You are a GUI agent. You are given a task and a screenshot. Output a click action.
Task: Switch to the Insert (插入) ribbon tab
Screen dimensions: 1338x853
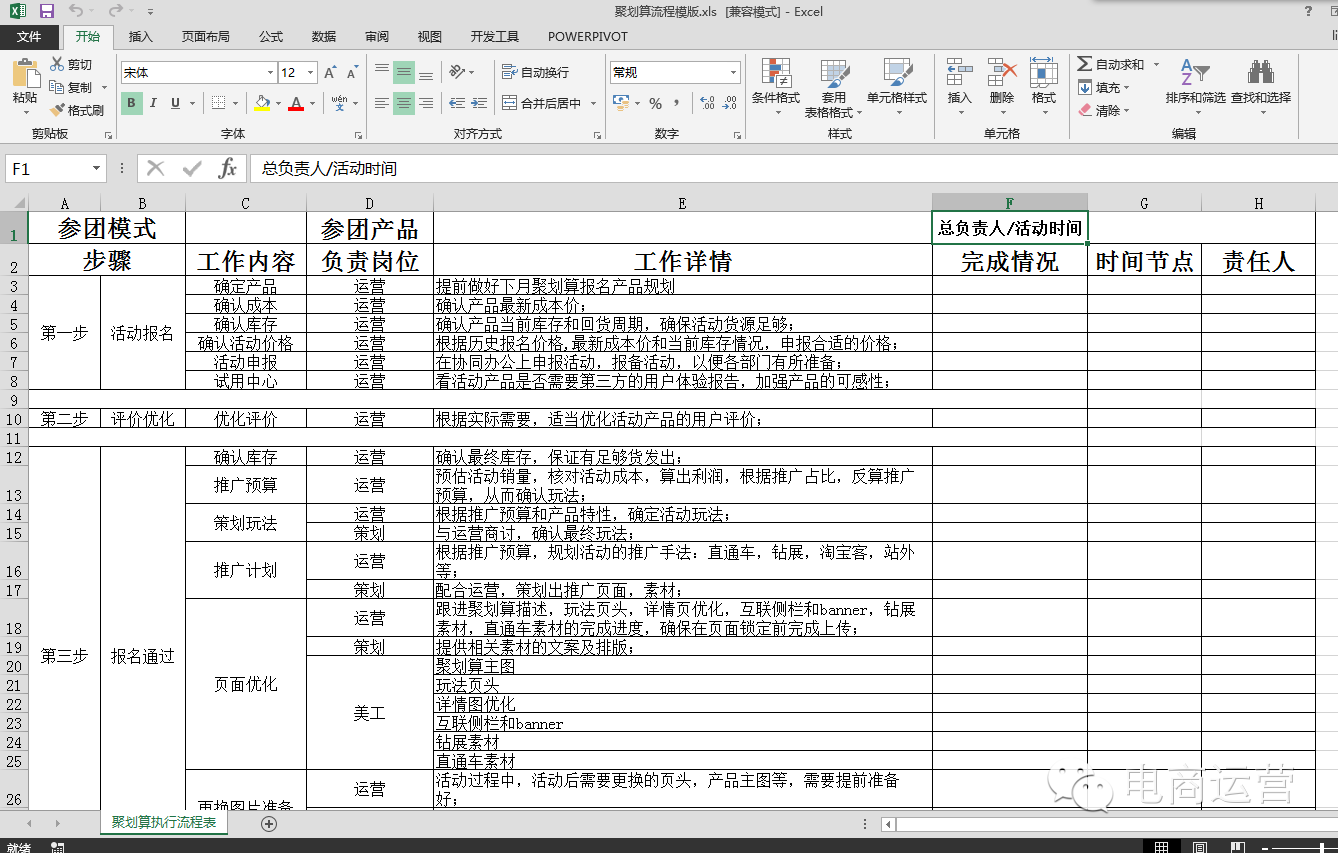tap(141, 37)
